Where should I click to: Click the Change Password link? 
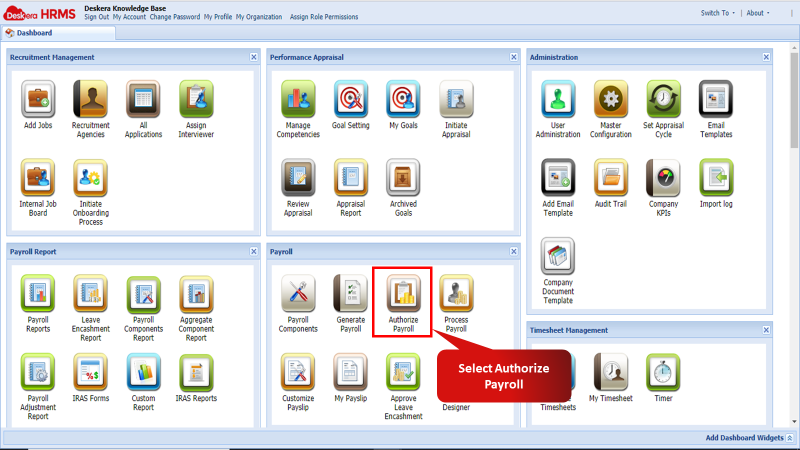(174, 17)
